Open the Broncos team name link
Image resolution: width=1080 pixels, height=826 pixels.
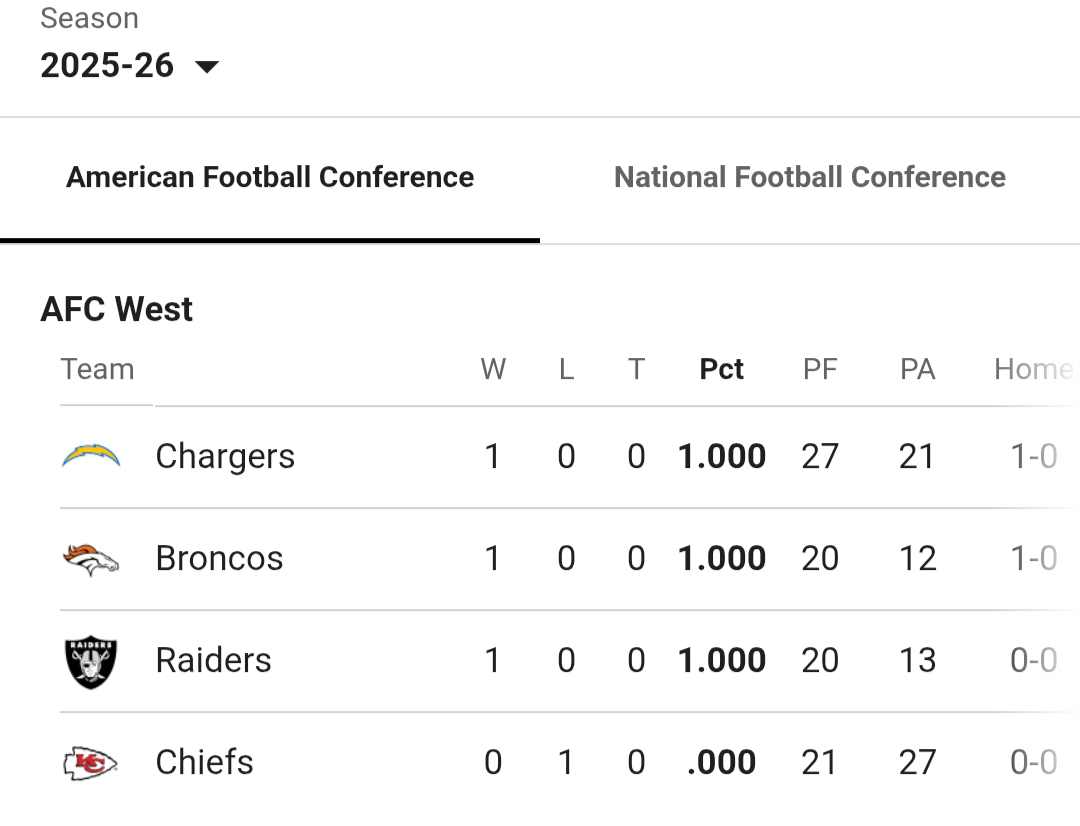(219, 559)
